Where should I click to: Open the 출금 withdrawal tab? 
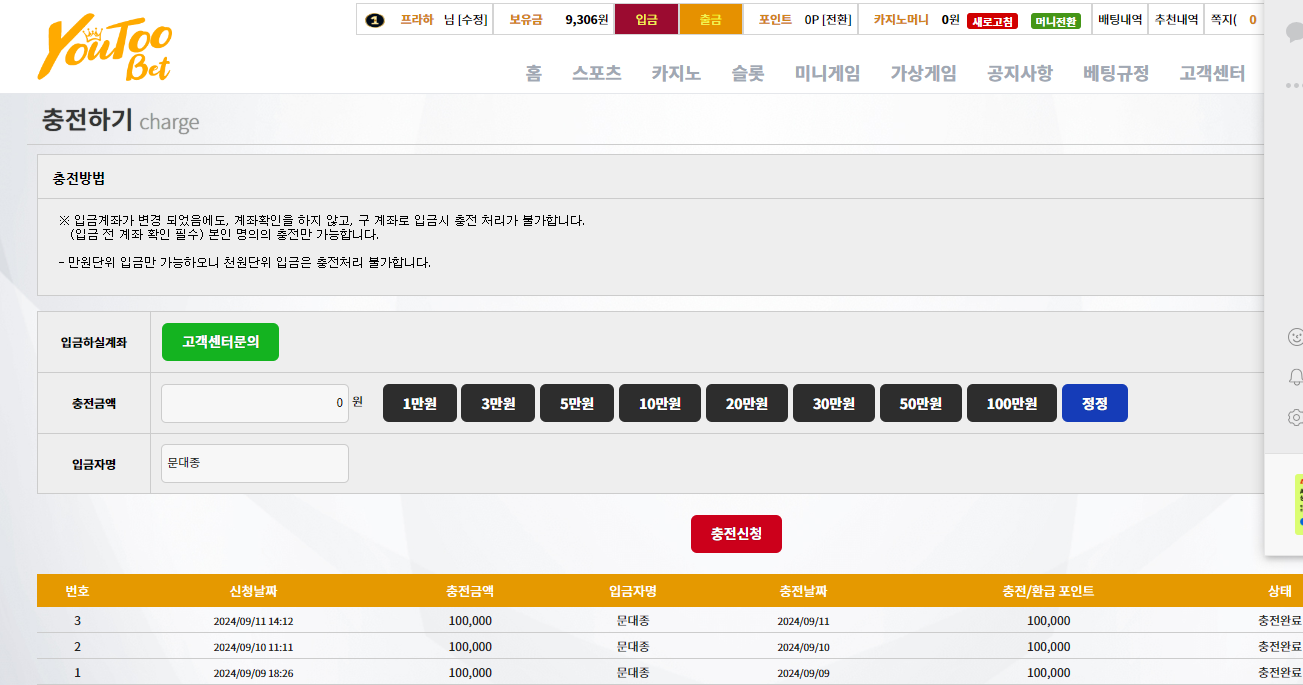710,19
